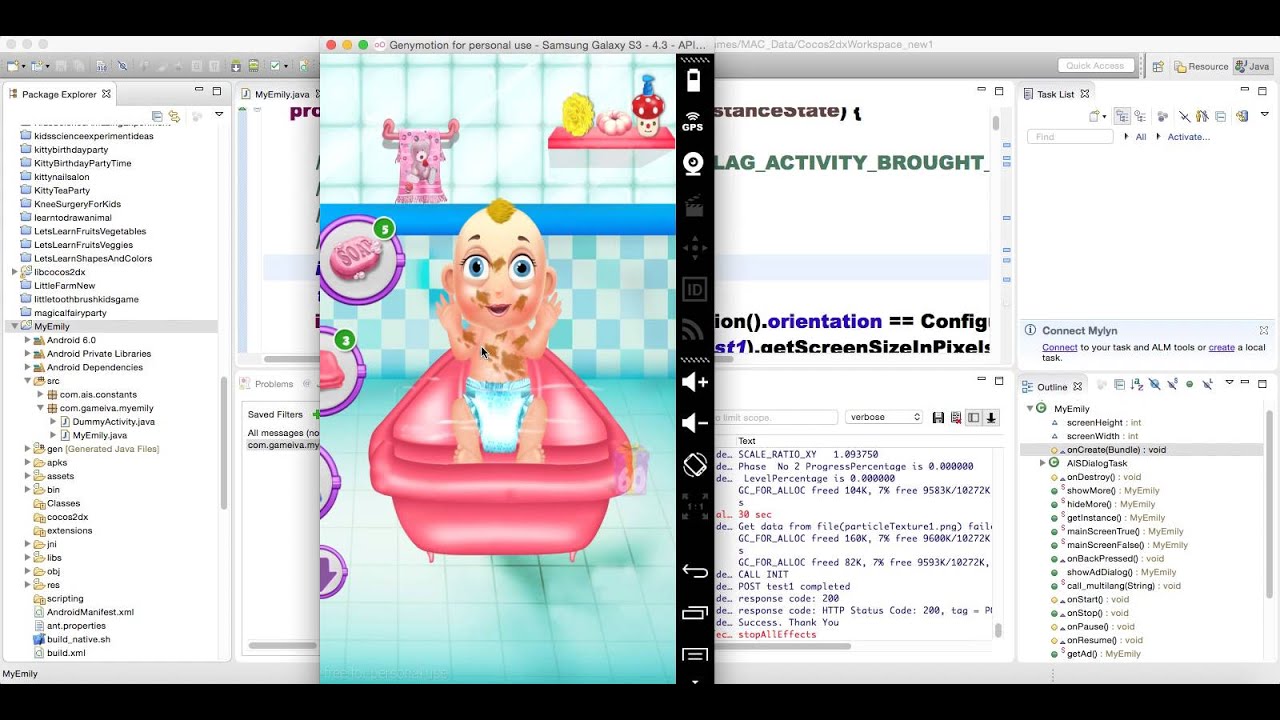Open the Android Virtual Device Manager icon

click(254, 66)
